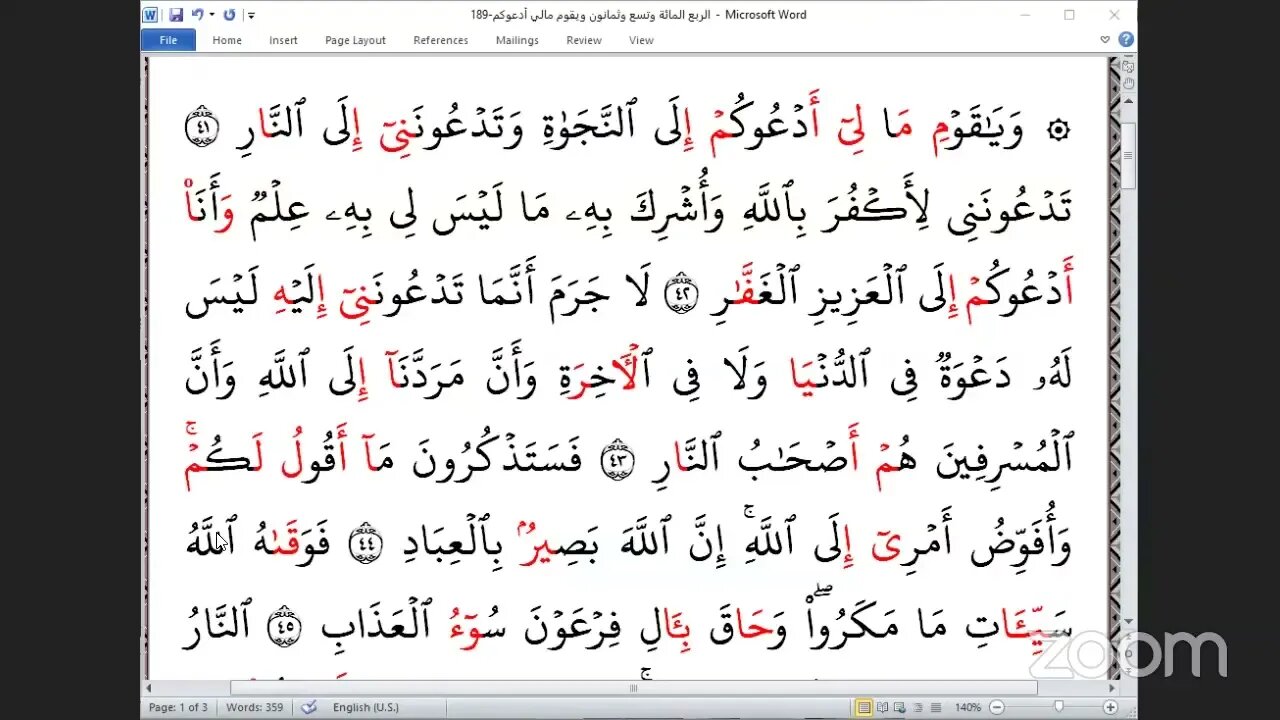Click the Zoom In plus button
The width and height of the screenshot is (1280, 720).
click(1110, 707)
